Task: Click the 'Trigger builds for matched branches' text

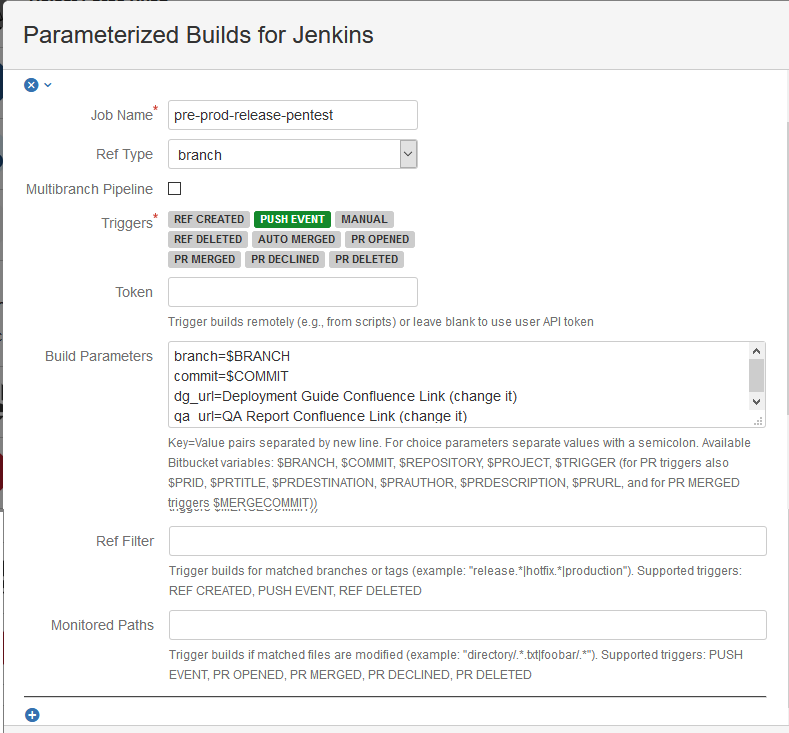Action: [455, 581]
